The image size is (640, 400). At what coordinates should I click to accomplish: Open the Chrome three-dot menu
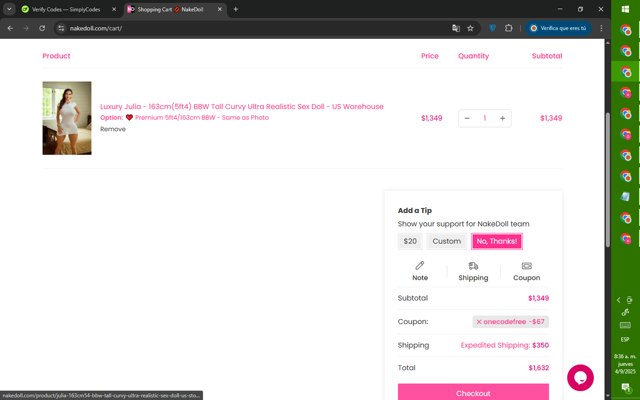(601, 28)
